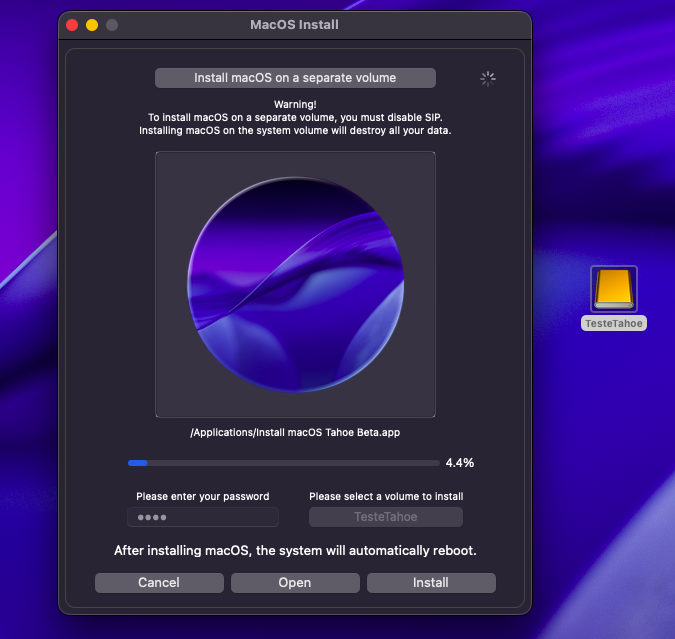This screenshot has height=639, width=675.
Task: Click the installation progress bar
Action: pyautogui.click(x=284, y=463)
